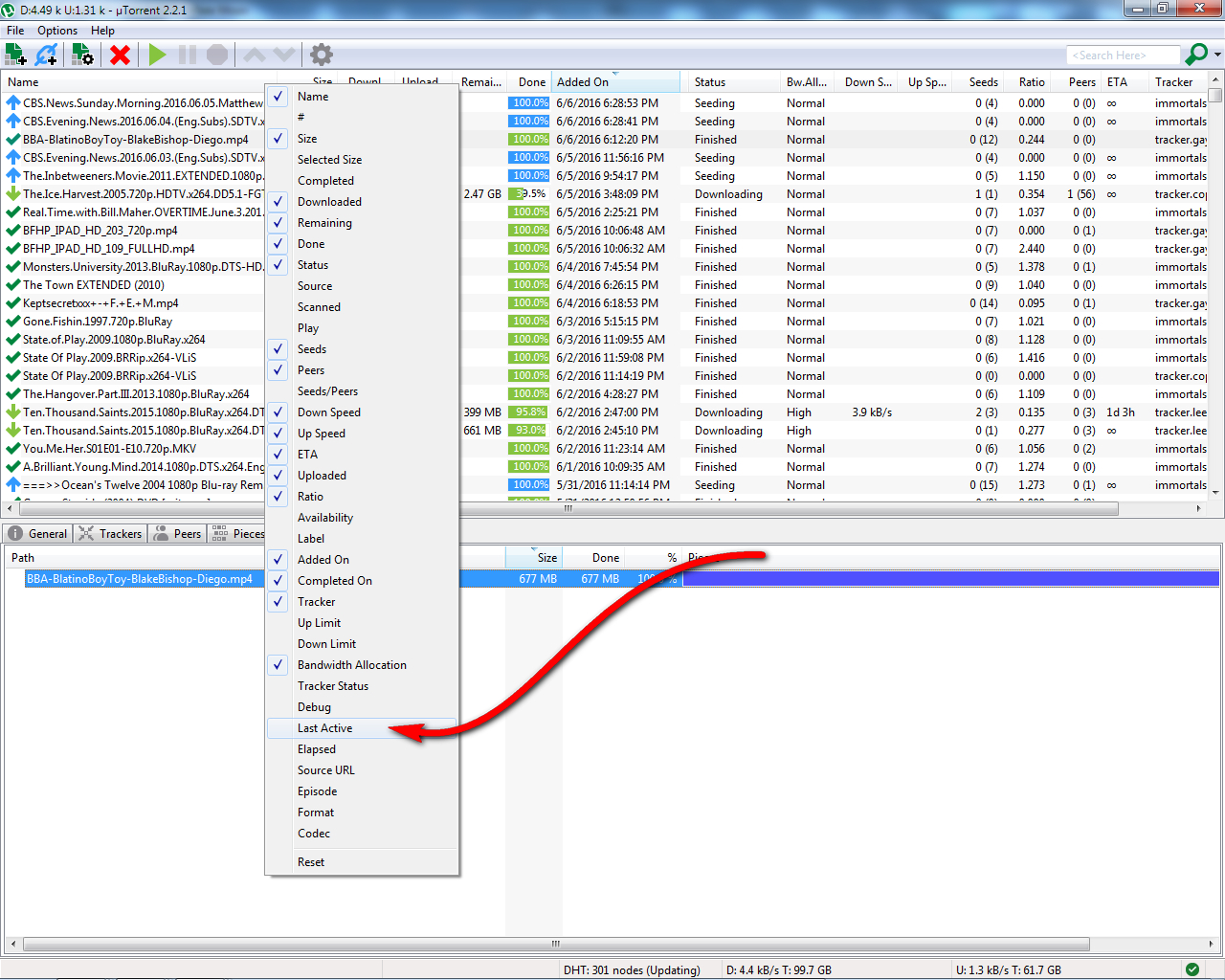Image resolution: width=1225 pixels, height=980 pixels.
Task: Uncheck the Size column option
Action: pos(307,139)
